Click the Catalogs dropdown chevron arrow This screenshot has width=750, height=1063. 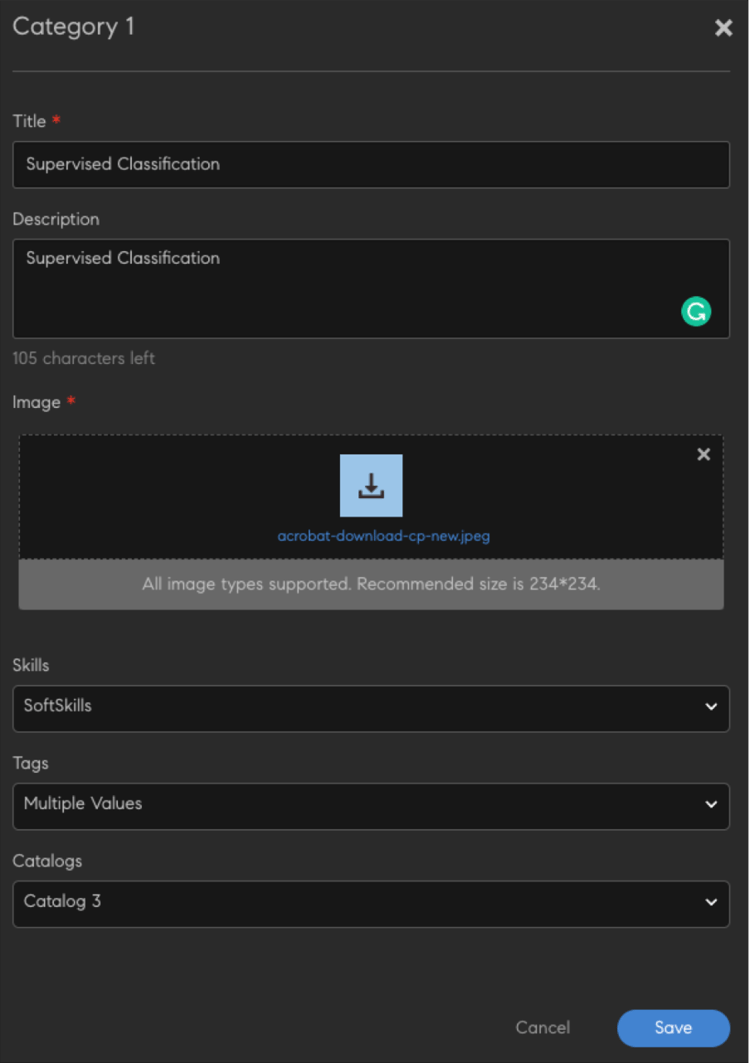[x=711, y=903]
